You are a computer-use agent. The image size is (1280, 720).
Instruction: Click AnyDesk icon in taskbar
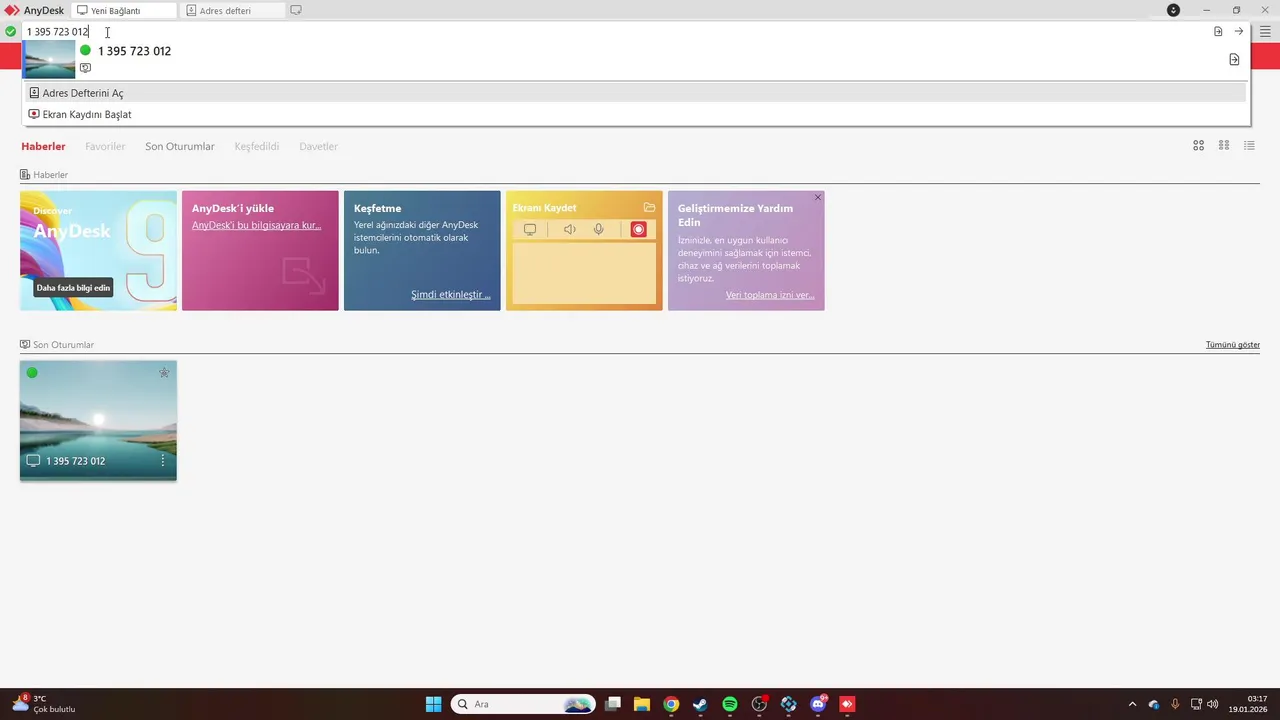tap(847, 704)
